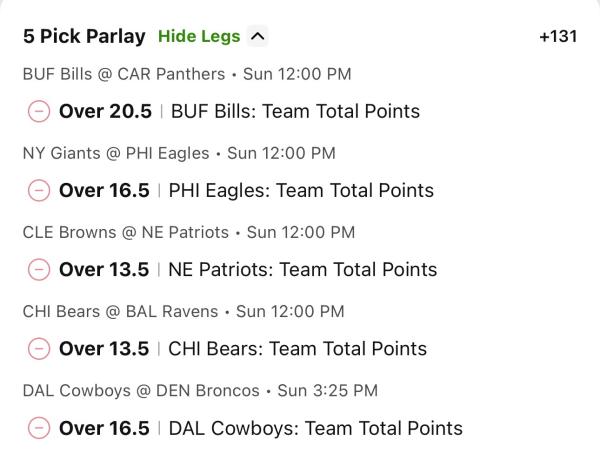
Task: Remove the Patriots Over 13.5 leg icon
Action: coord(38,269)
